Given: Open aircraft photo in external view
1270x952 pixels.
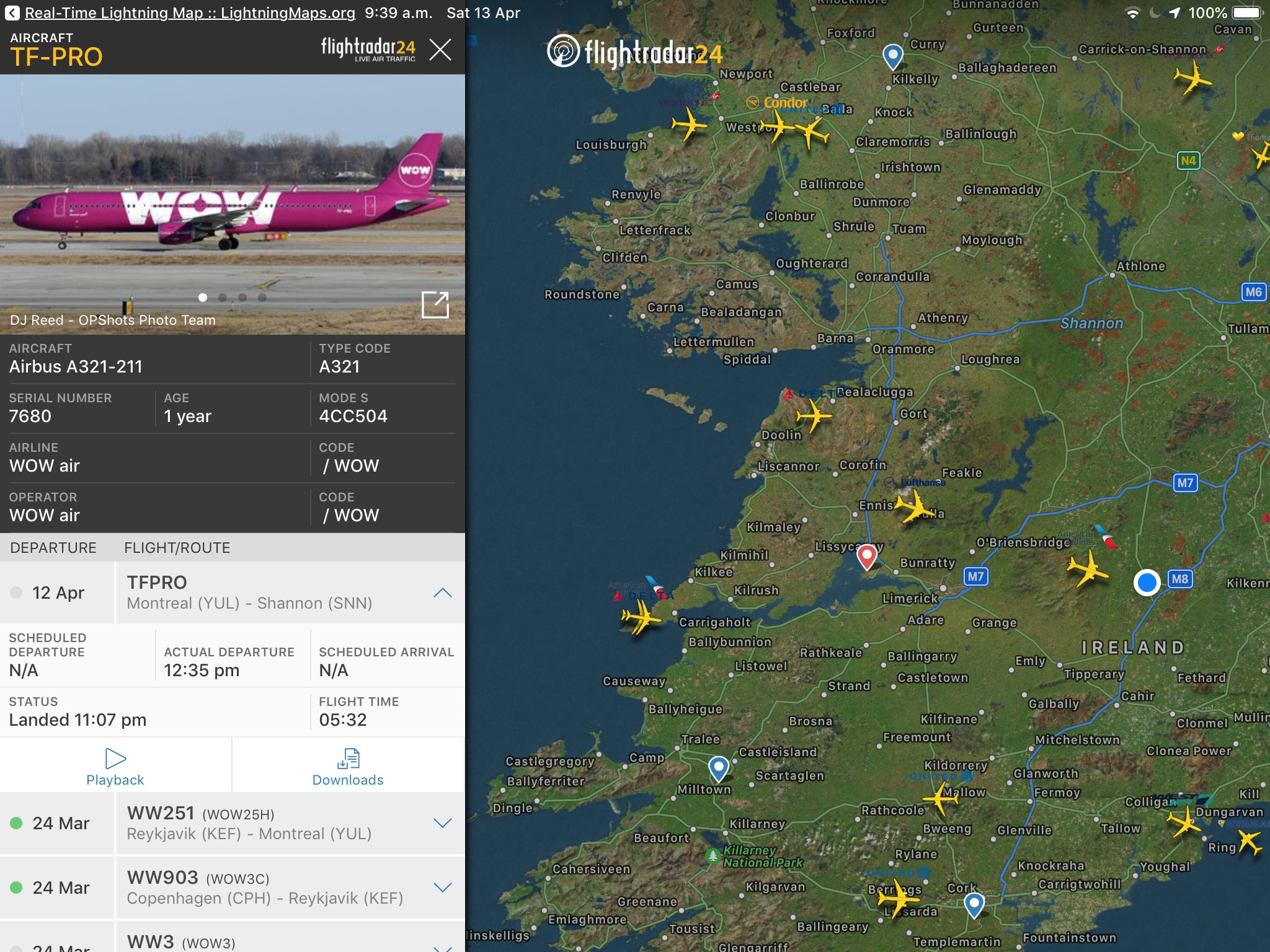Looking at the screenshot, I should coord(435,304).
